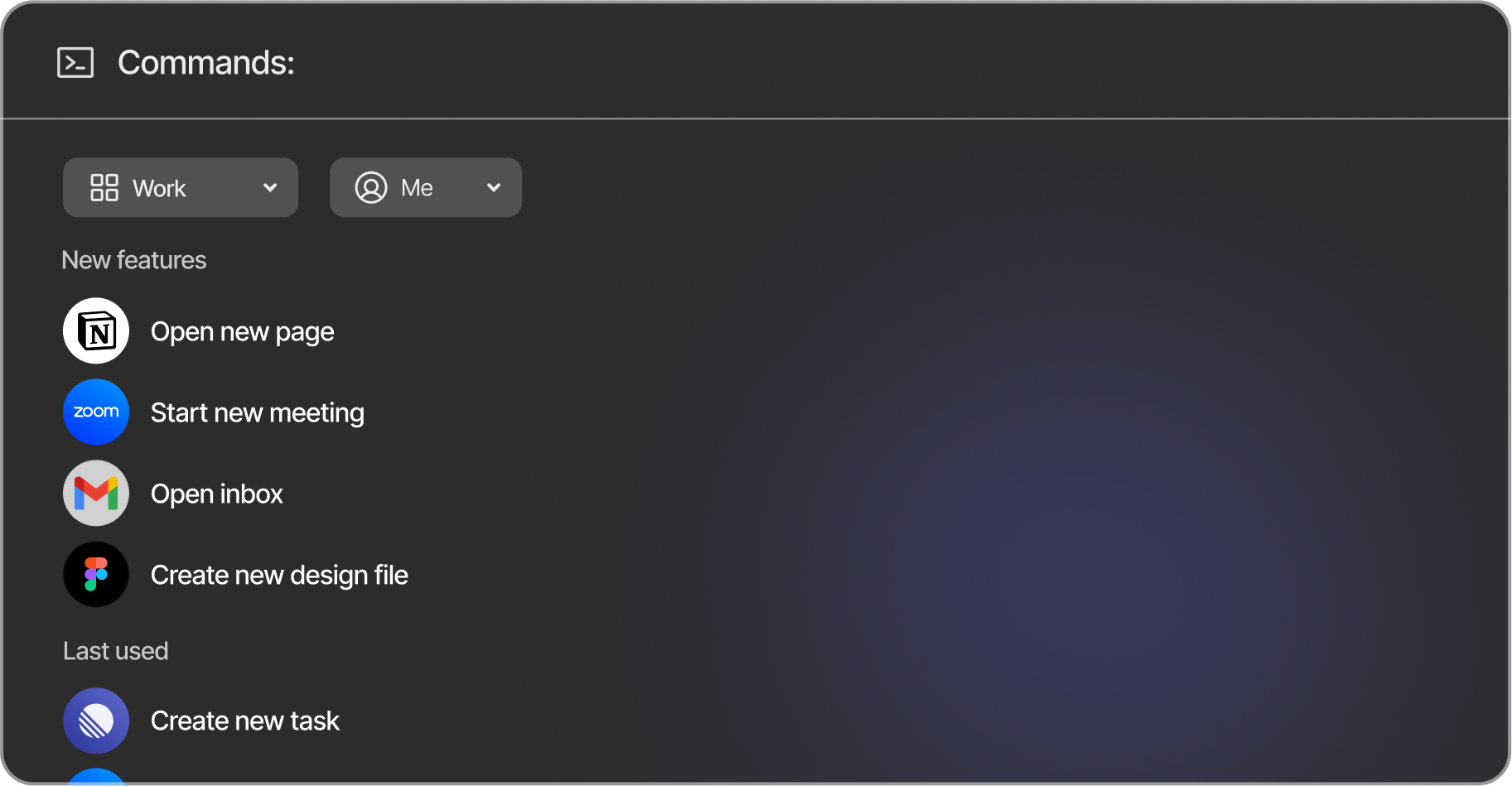The width and height of the screenshot is (1512, 786).
Task: Click the 'New features' section heading
Action: tap(134, 260)
